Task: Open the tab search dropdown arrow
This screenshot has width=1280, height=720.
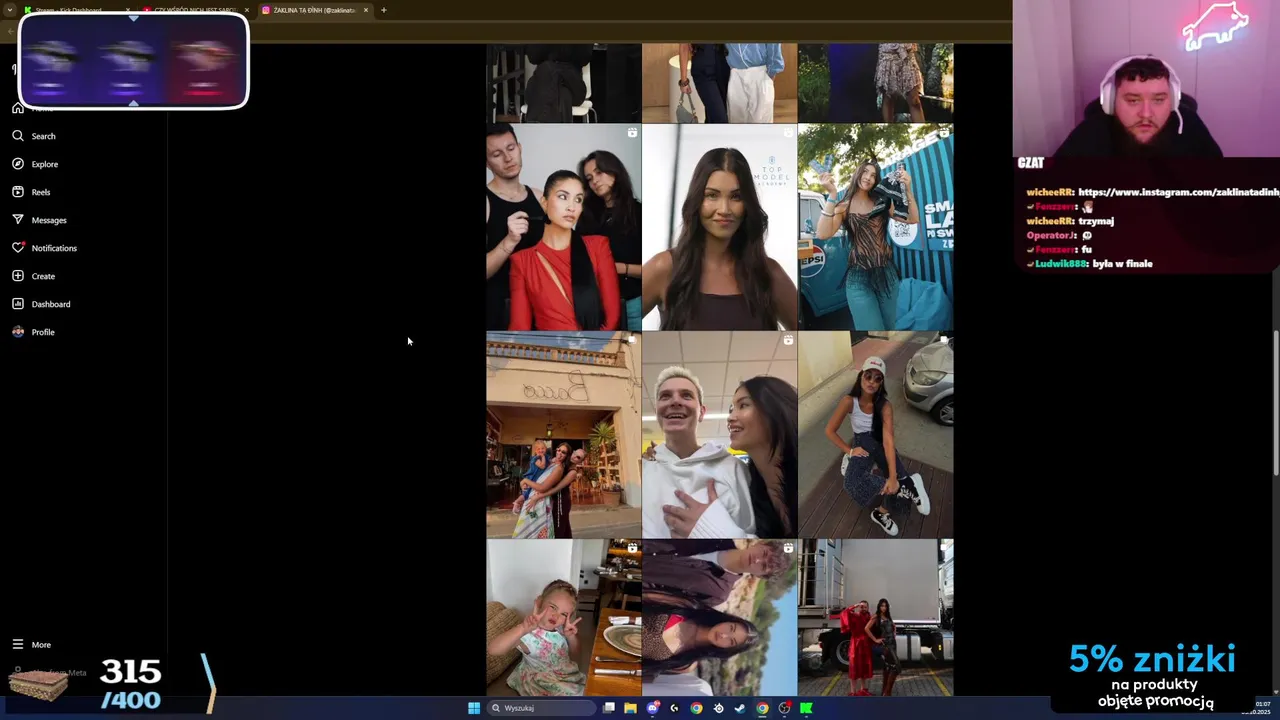Action: (9, 10)
